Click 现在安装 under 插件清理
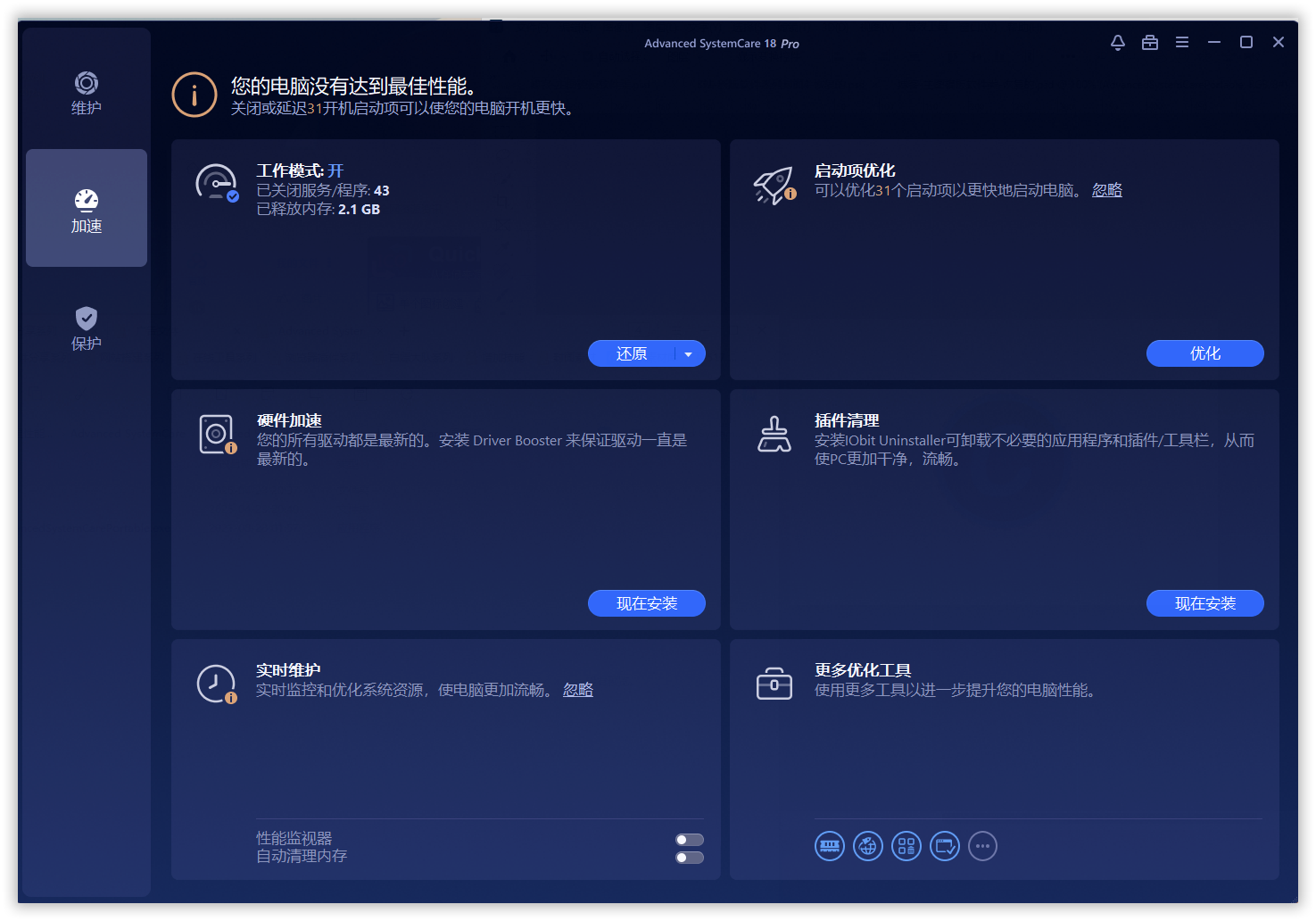The width and height of the screenshot is (1316, 921). [1205, 603]
